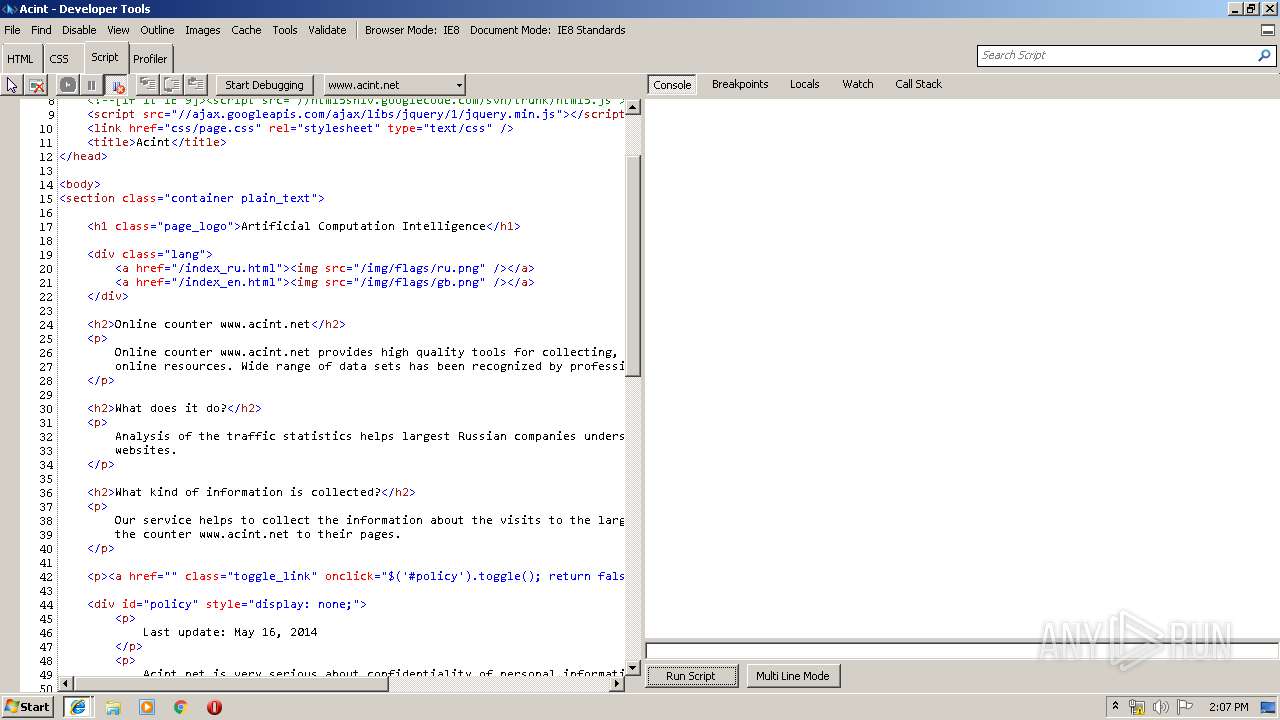Show hidden system tray icons
The width and height of the screenshot is (1280, 720).
click(x=1115, y=707)
